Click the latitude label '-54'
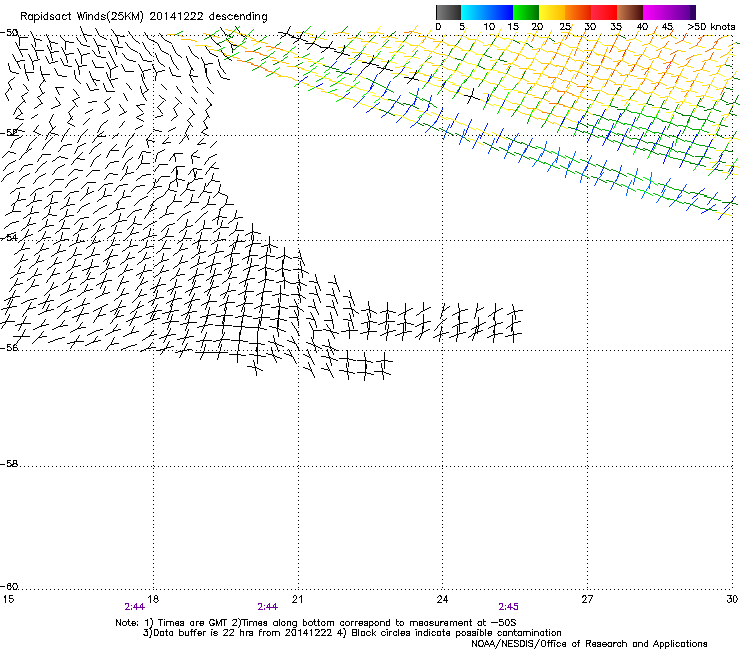 (x=9, y=237)
